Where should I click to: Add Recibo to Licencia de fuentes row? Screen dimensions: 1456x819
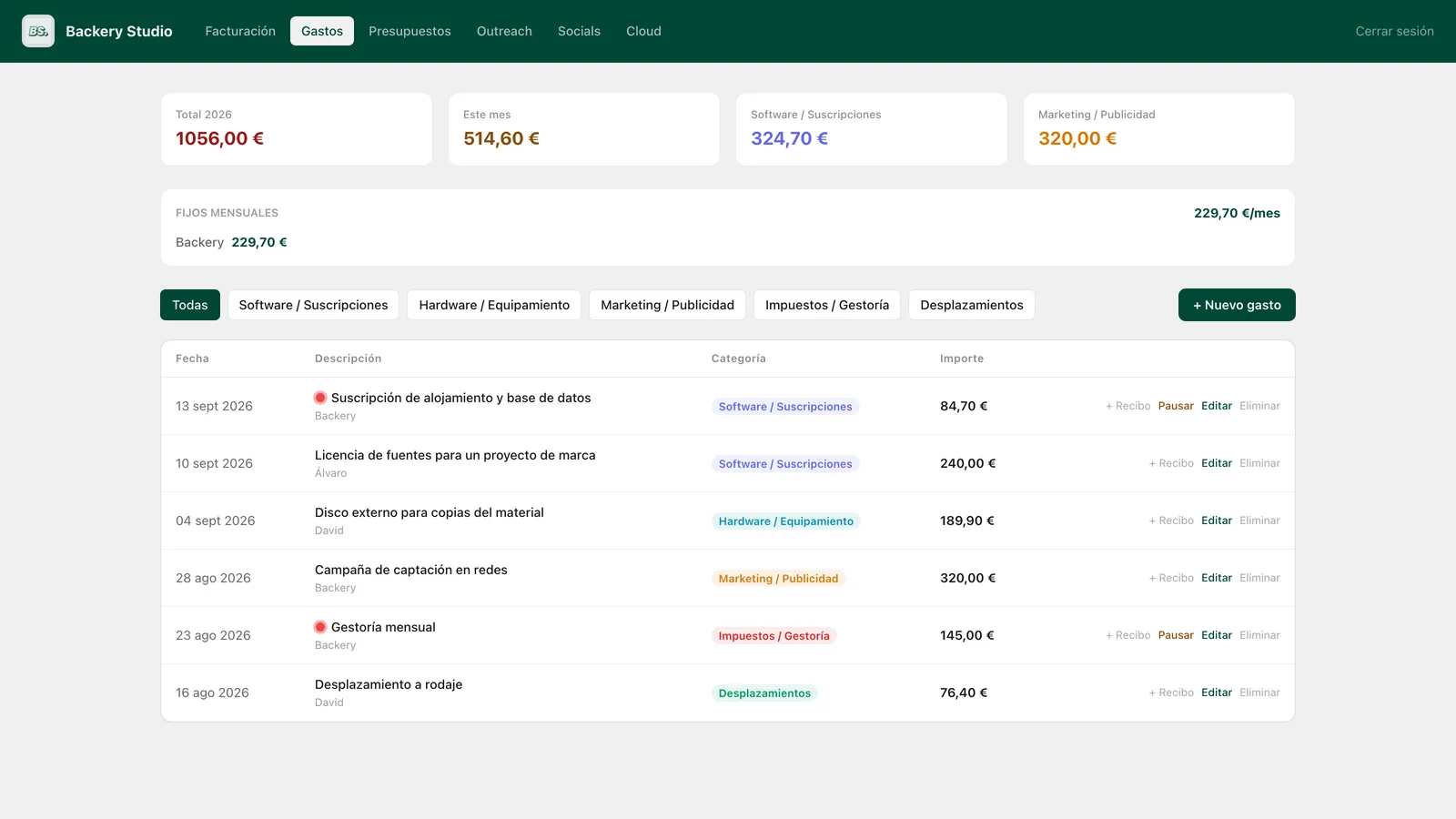coord(1171,463)
